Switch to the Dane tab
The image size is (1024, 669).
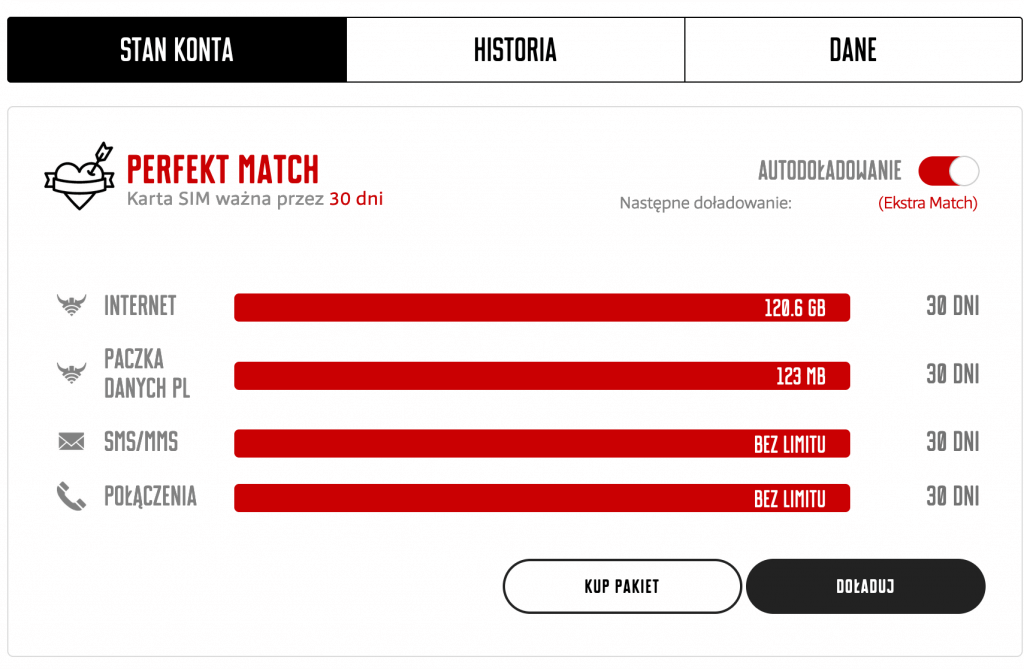(x=853, y=50)
